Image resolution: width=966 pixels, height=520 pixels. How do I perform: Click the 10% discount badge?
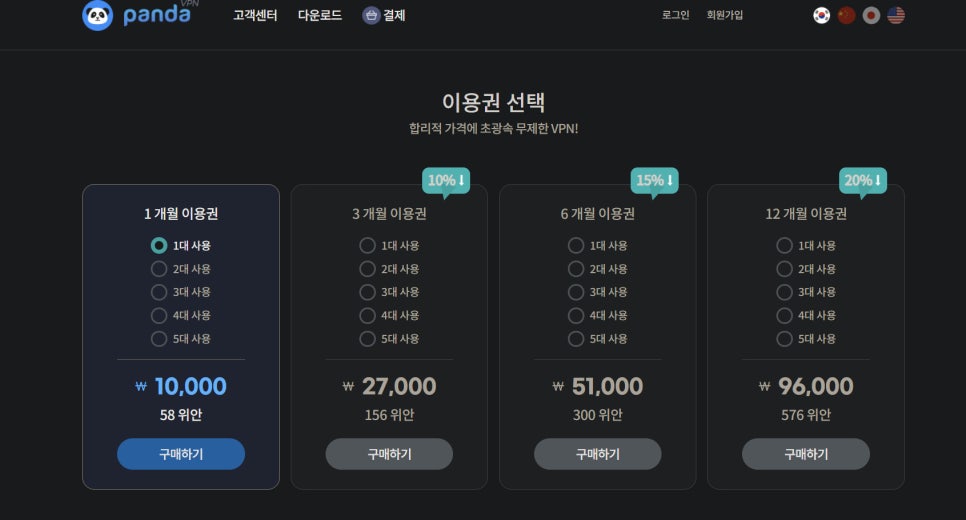446,181
